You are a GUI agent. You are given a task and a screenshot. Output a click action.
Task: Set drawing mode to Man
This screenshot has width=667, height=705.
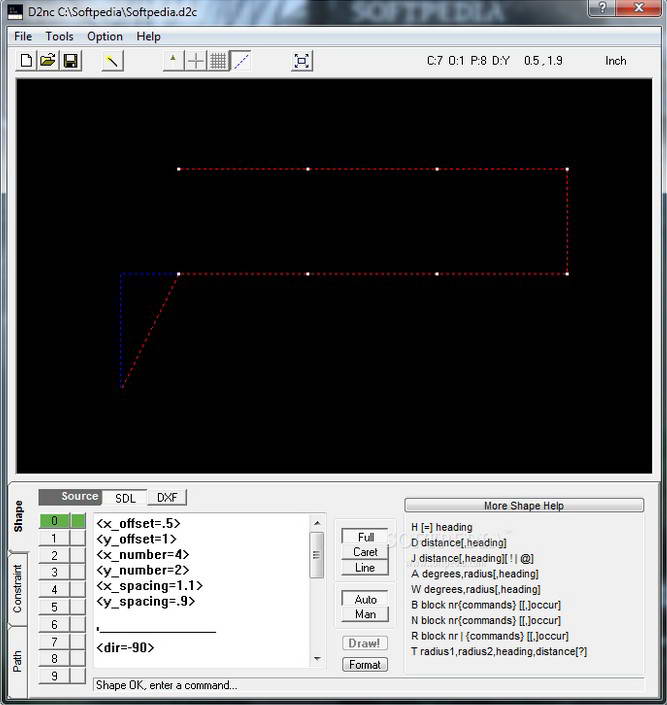coord(365,614)
